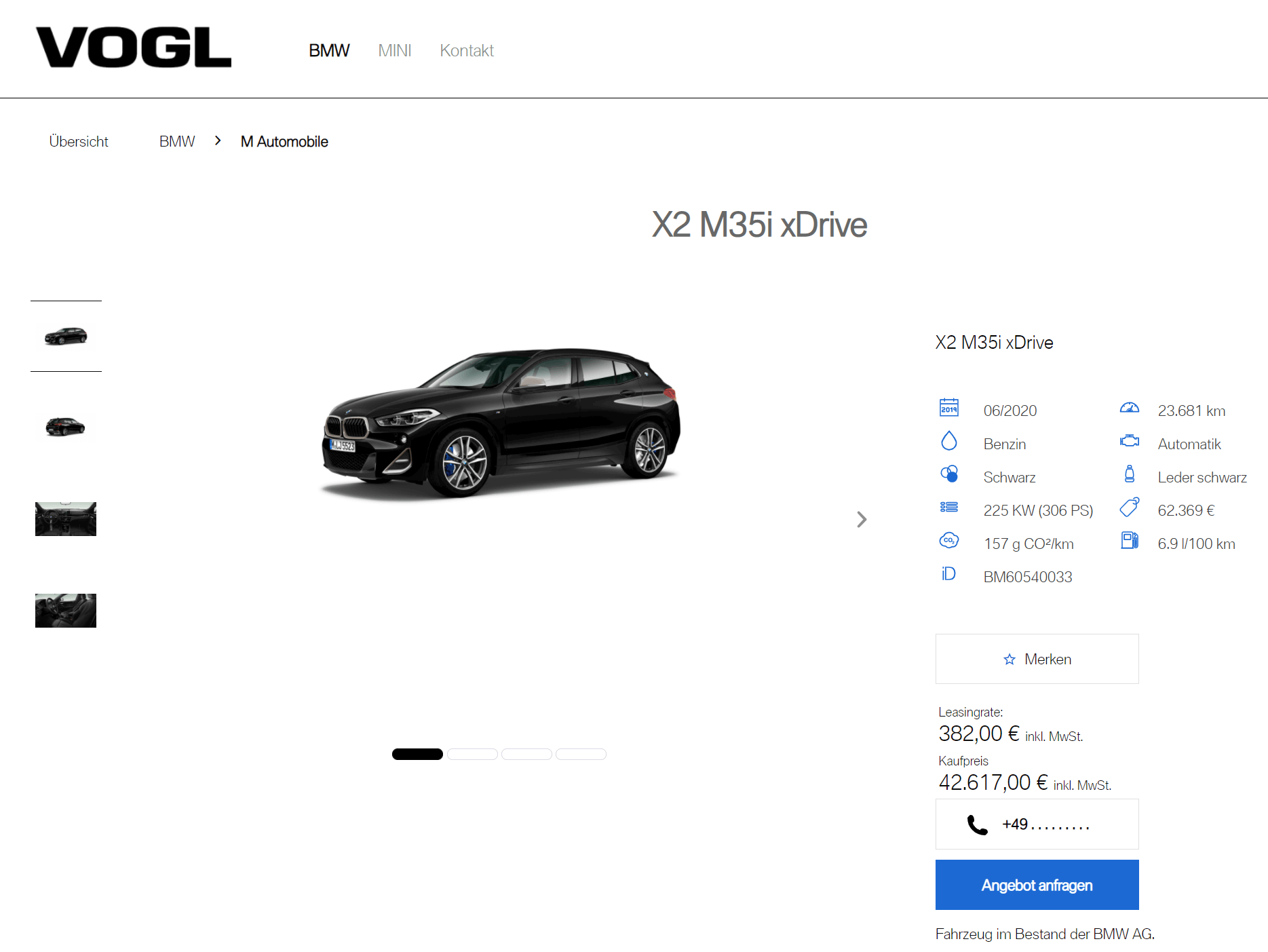Click the Angebot anfragen button

tap(1037, 885)
